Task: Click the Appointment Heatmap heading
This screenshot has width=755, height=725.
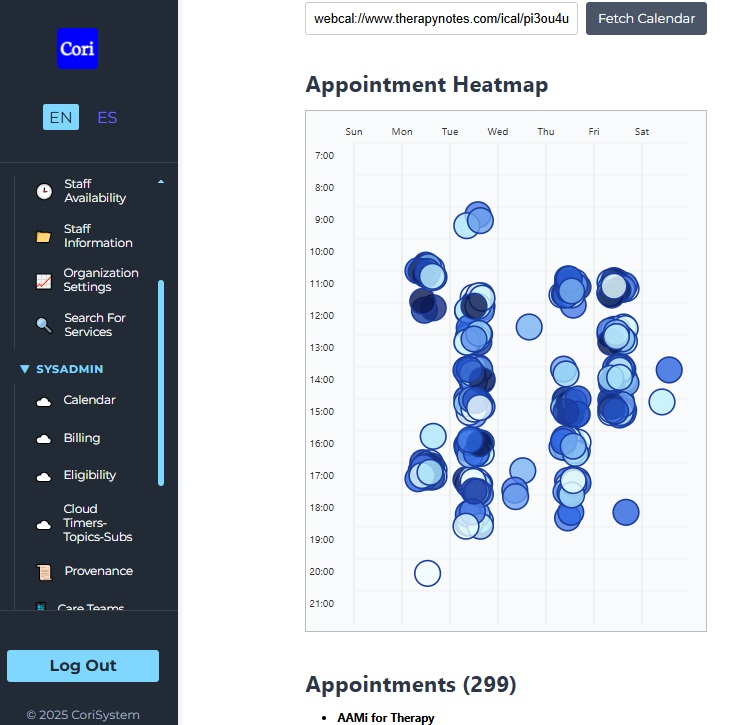Action: (427, 85)
